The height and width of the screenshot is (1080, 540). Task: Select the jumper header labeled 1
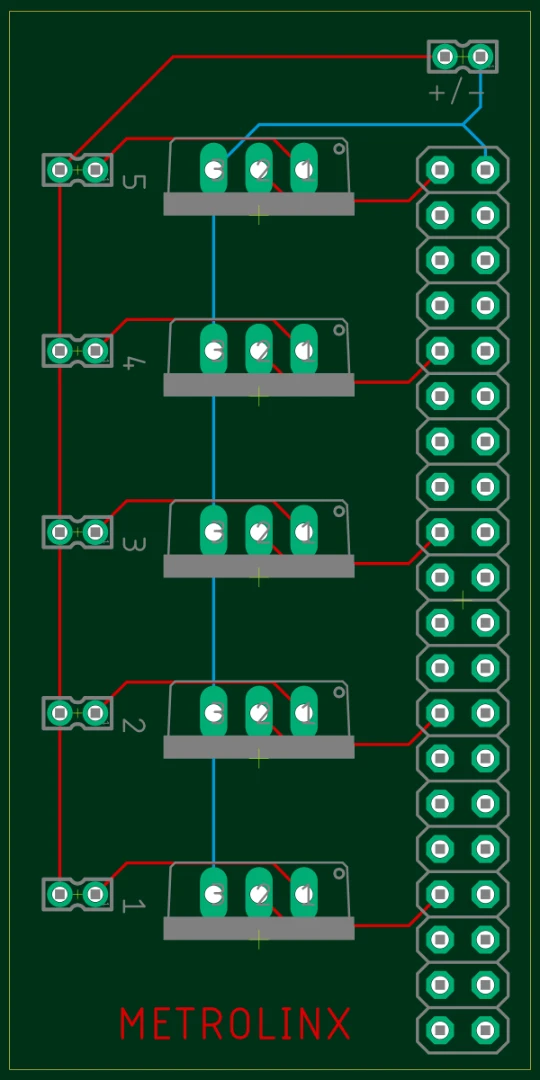pyautogui.click(x=77, y=894)
